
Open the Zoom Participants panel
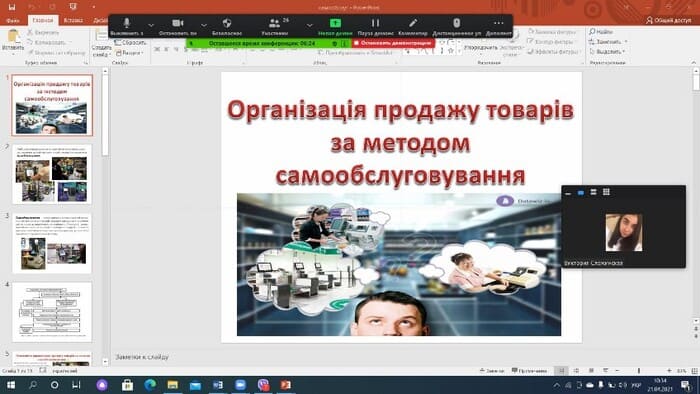[275, 26]
